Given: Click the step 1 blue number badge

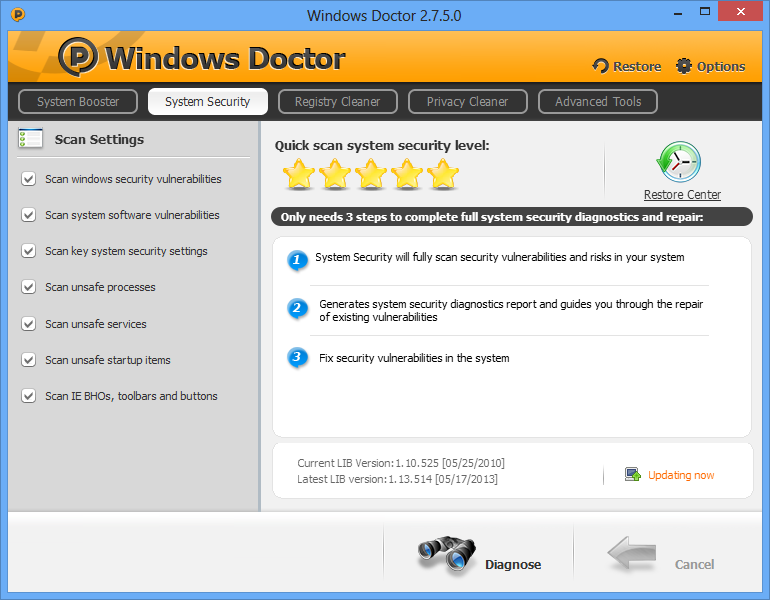Looking at the screenshot, I should [297, 260].
